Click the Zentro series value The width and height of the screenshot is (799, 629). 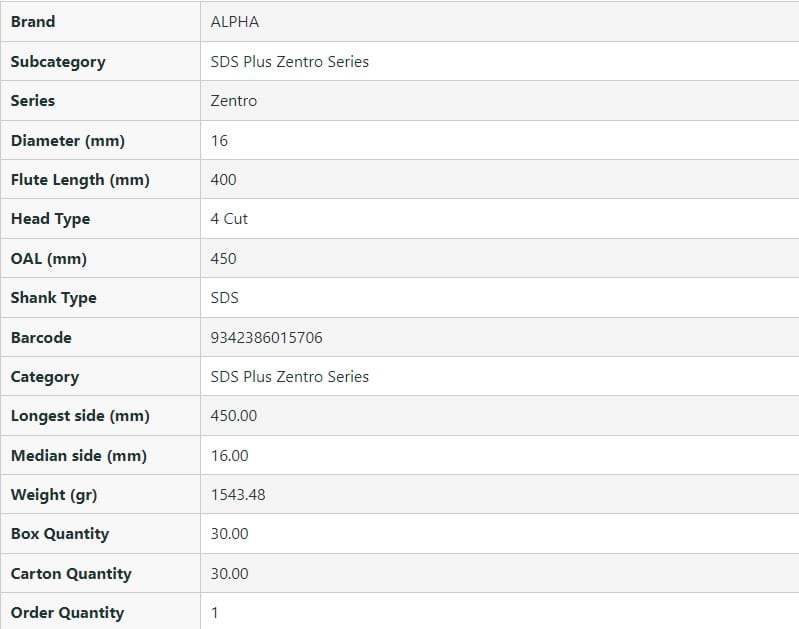point(234,101)
